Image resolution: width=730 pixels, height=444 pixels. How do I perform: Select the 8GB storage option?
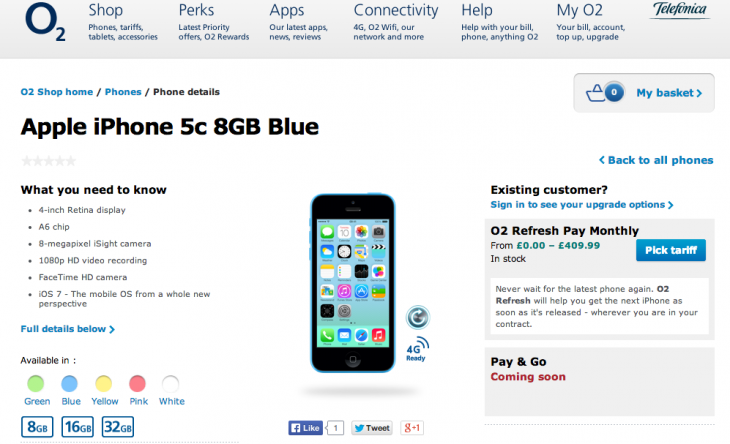click(37, 427)
